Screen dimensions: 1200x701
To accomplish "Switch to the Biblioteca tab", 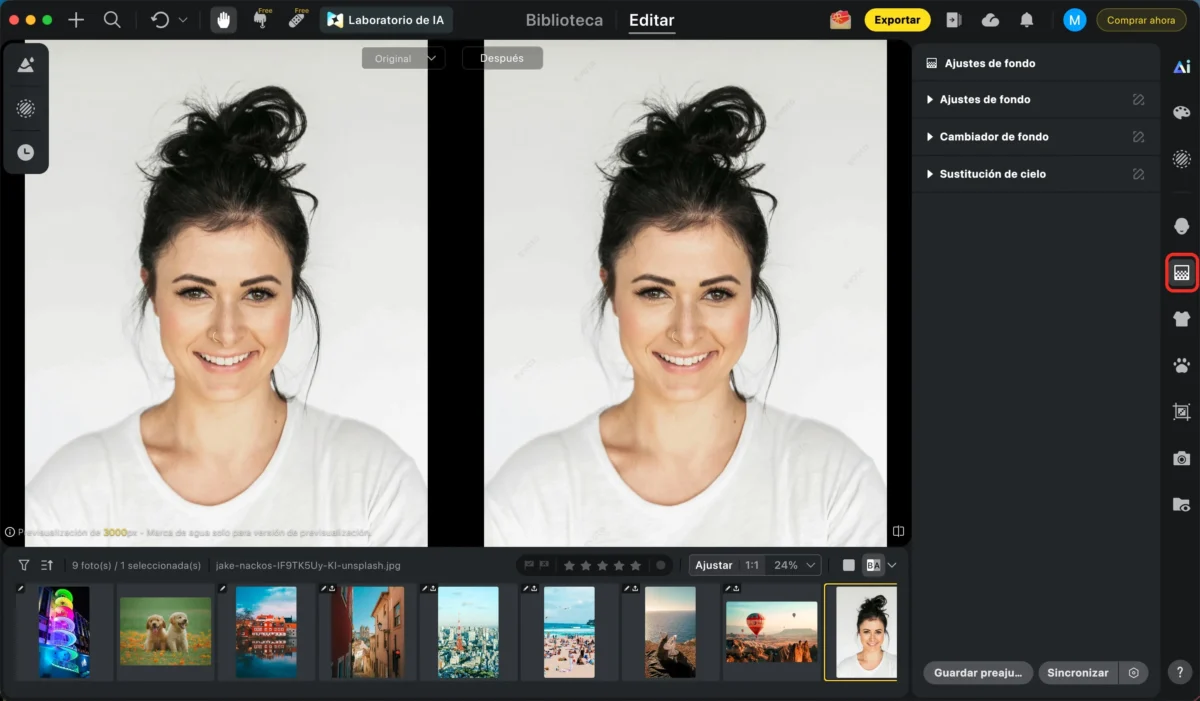I will click(564, 20).
